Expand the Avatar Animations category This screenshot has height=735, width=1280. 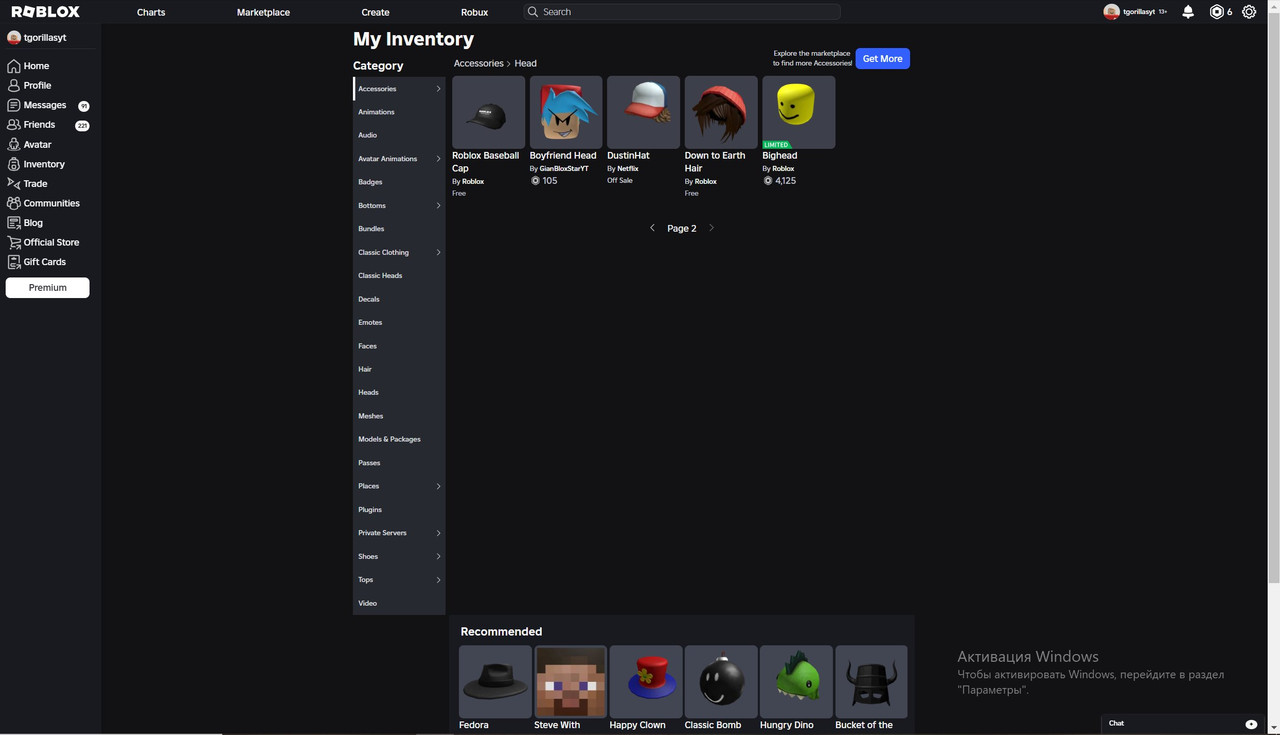[x=438, y=159]
